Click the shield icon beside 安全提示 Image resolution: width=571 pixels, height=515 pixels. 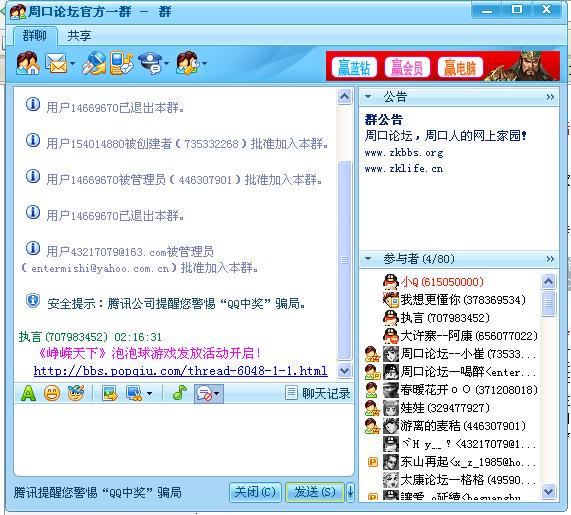click(x=33, y=301)
